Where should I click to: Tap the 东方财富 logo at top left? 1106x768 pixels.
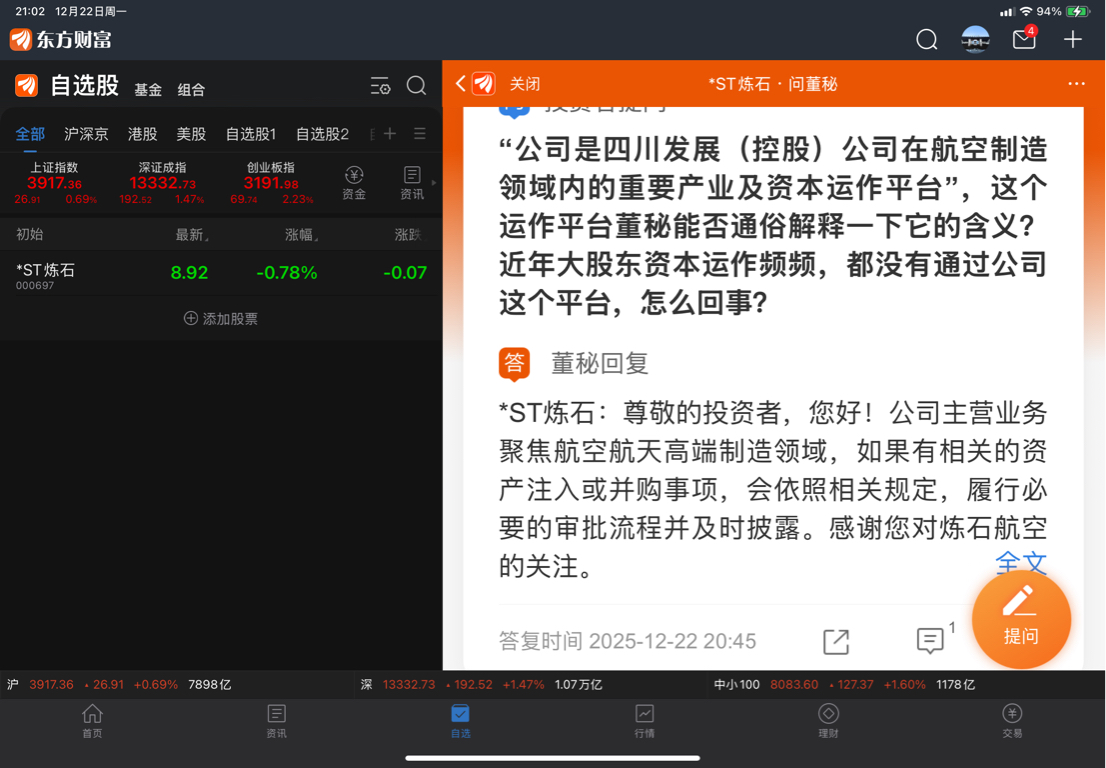point(61,39)
